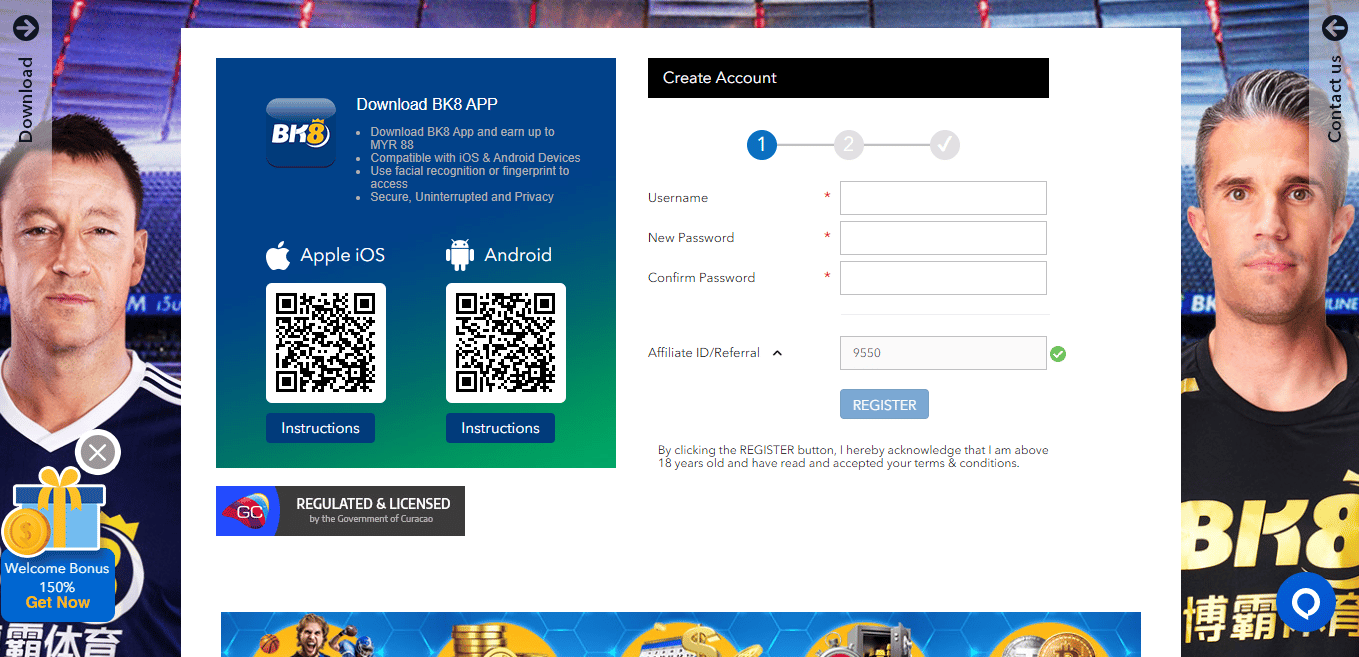Click the Contact us vertical label
The width and height of the screenshot is (1359, 657).
click(x=1334, y=99)
